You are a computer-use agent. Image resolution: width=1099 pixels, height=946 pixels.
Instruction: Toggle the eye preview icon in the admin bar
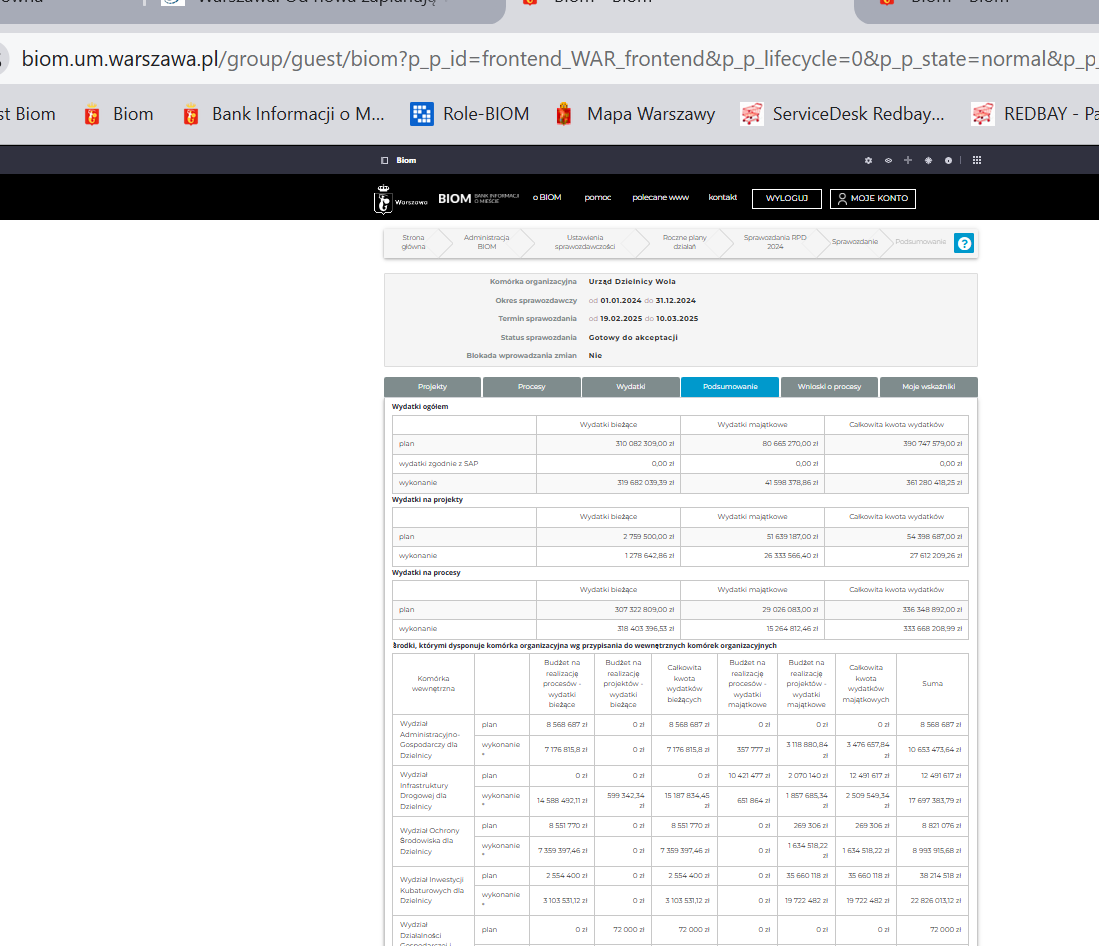click(x=888, y=160)
